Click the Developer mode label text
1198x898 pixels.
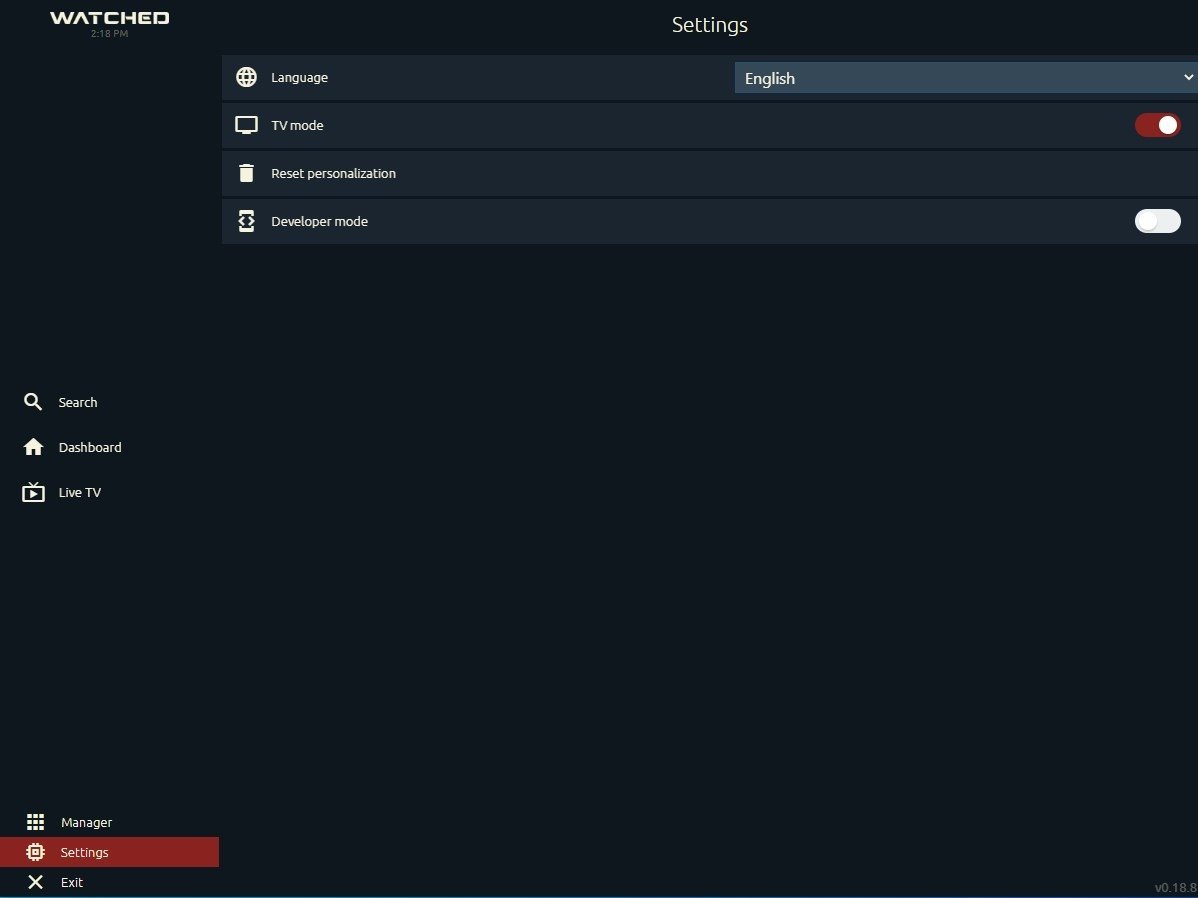(x=319, y=222)
